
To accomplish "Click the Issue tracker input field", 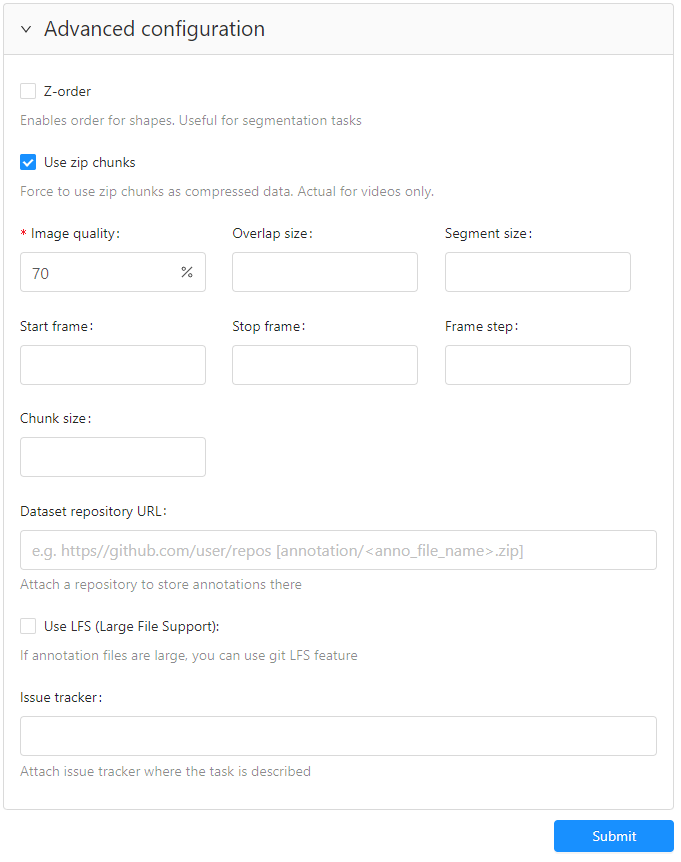I will (338, 736).
